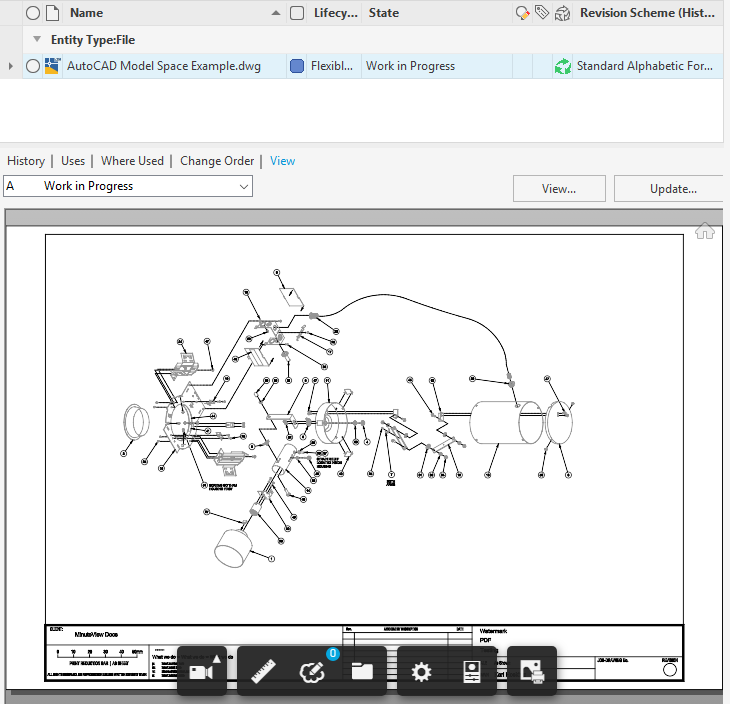The image size is (730, 704).
Task: Click the file name AutoCAD Model Space Example.dwg
Action: 164,66
